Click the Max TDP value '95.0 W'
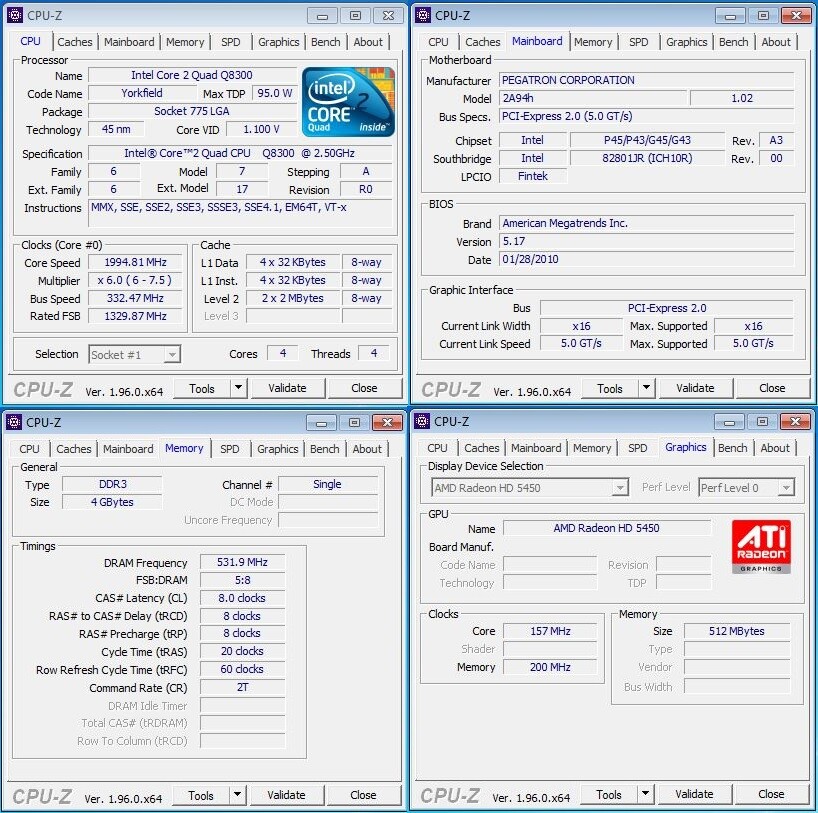The height and width of the screenshot is (813, 818). point(274,93)
